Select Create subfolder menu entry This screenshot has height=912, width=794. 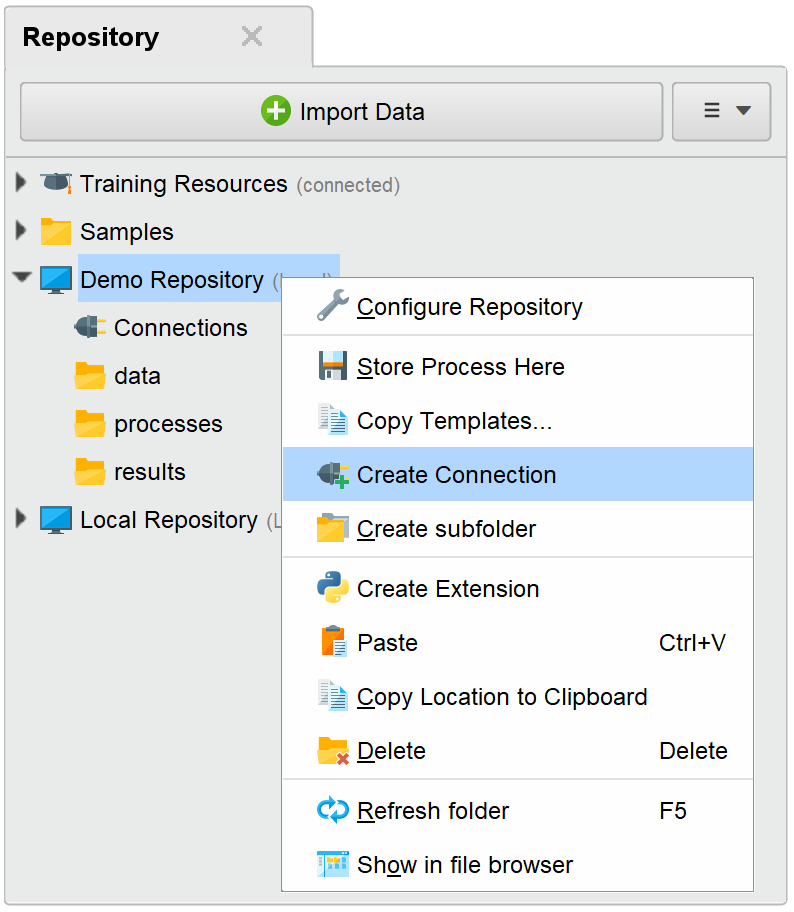[x=446, y=528]
